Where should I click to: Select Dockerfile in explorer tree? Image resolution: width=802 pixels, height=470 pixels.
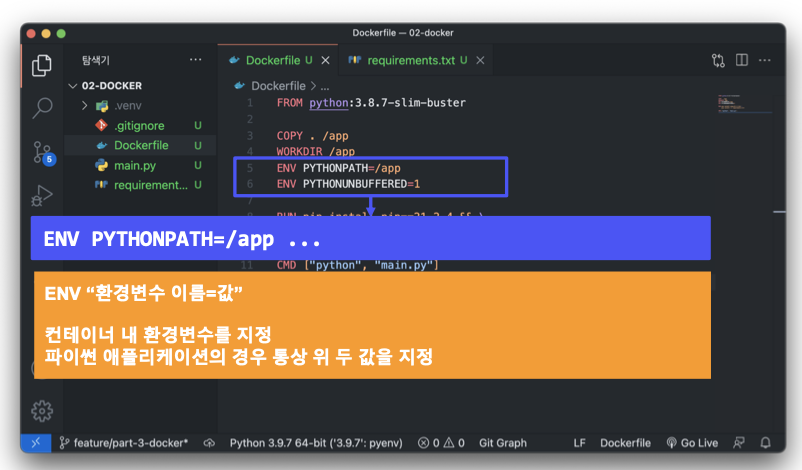pos(141,145)
